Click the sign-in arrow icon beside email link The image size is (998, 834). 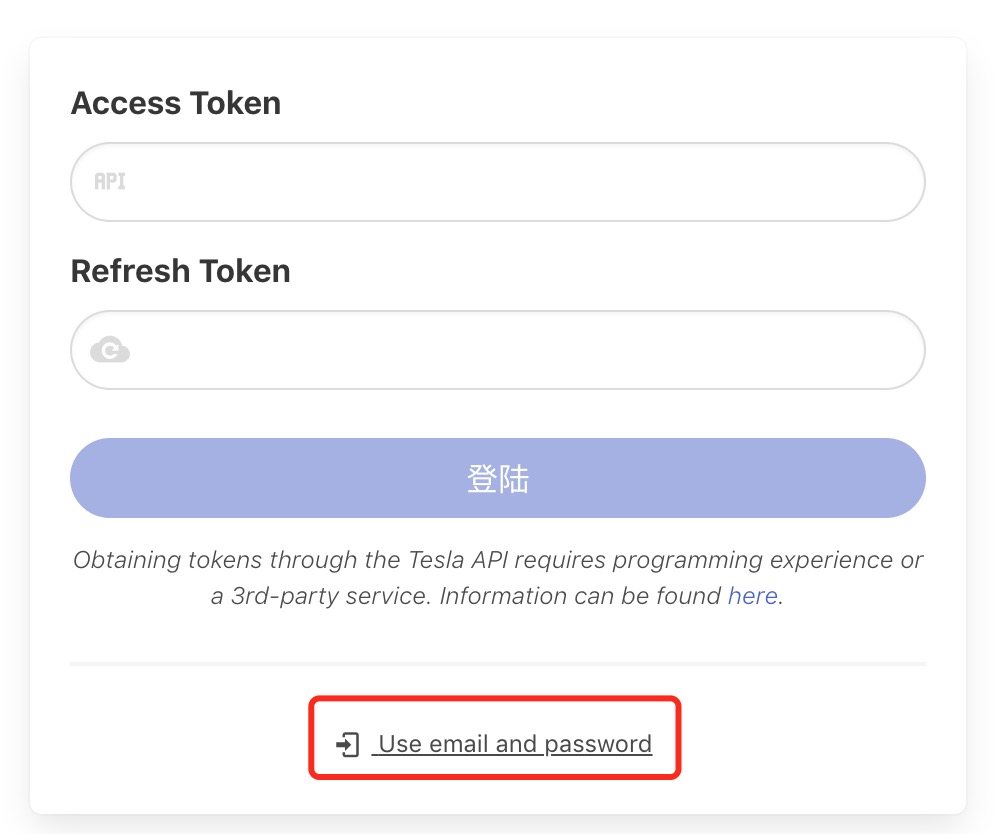coord(347,744)
